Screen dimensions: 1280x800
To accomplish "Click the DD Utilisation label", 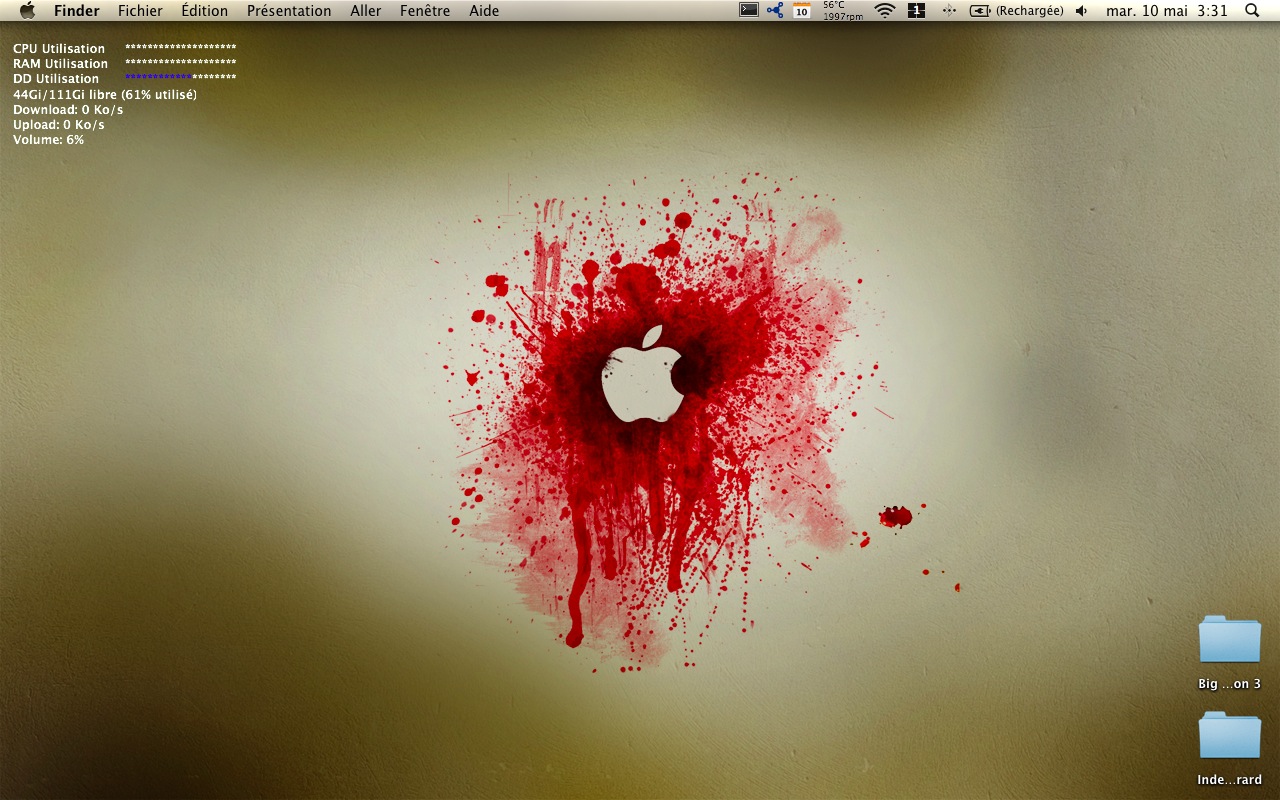I will point(56,78).
